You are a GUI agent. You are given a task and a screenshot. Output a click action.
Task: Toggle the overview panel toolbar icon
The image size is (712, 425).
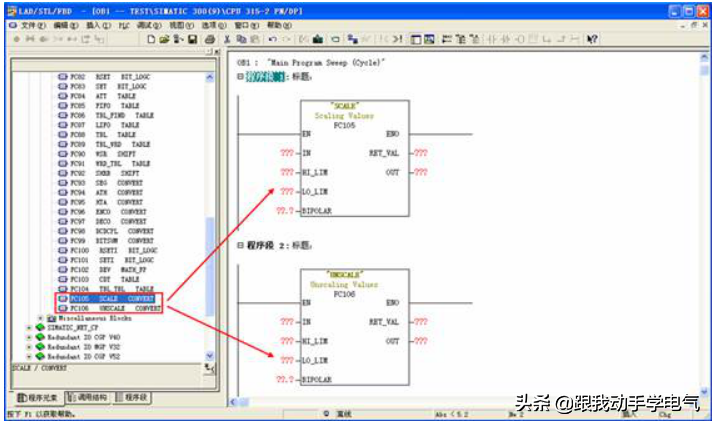[415, 40]
